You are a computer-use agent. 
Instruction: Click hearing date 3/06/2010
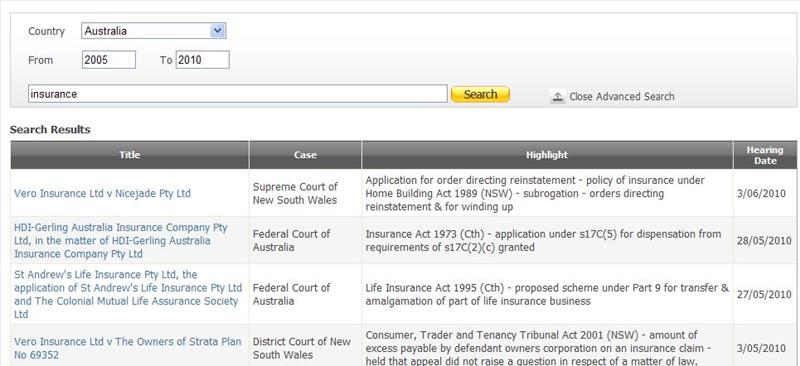tap(761, 194)
